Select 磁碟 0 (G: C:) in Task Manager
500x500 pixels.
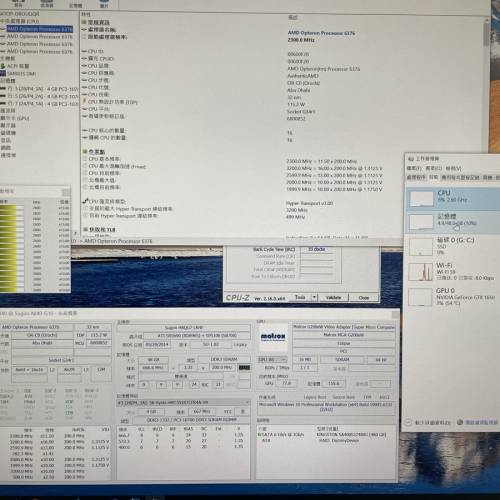click(x=453, y=246)
